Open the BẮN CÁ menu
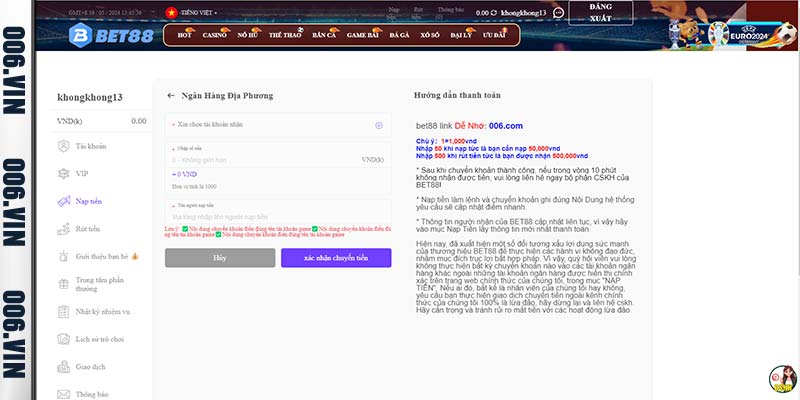Screen dimensions: 800x400 click(324, 35)
